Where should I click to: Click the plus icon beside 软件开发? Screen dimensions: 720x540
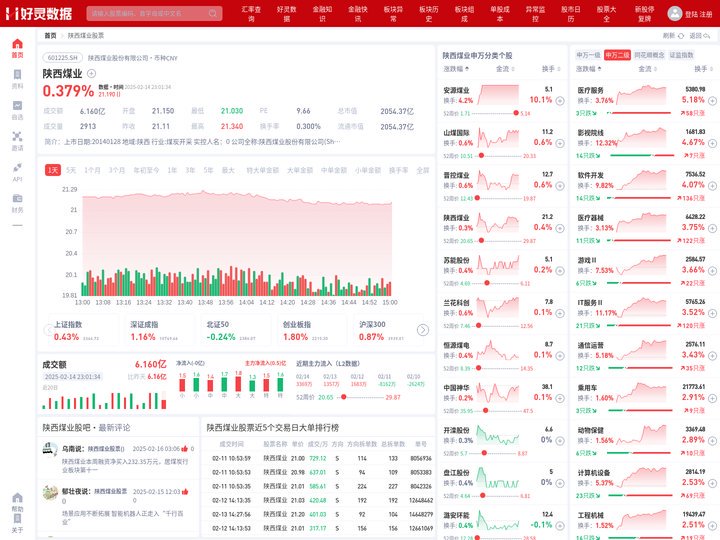click(x=712, y=186)
